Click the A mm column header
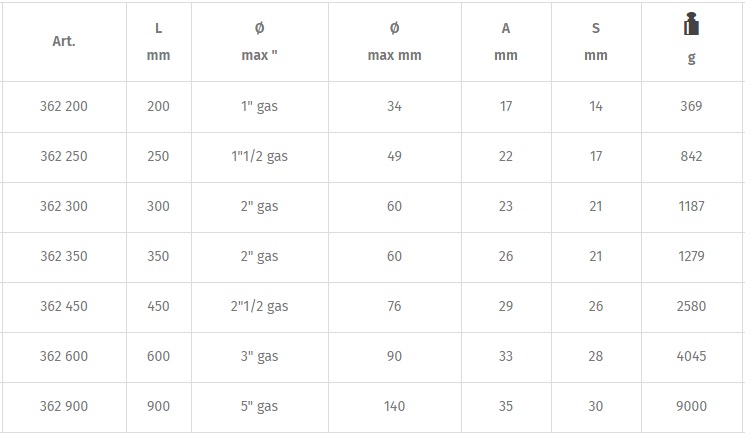The image size is (745, 436). [506, 42]
